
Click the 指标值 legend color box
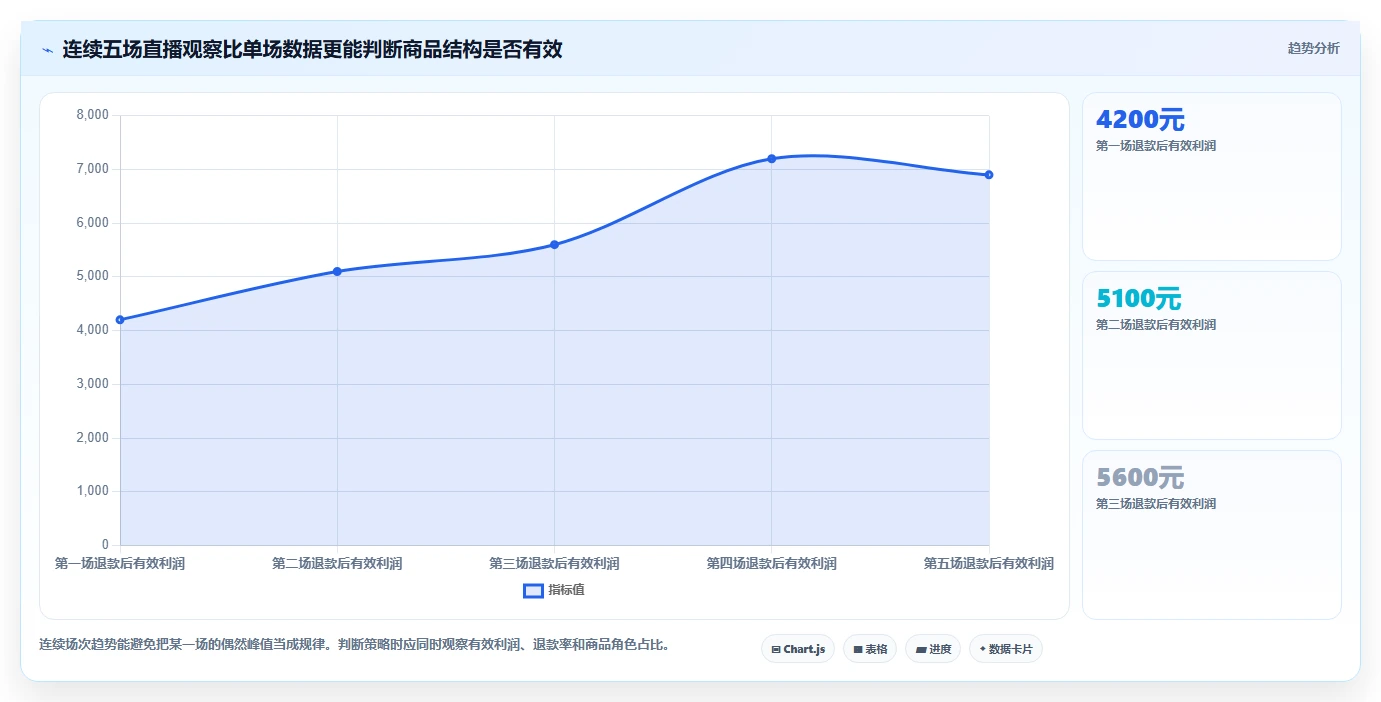(x=534, y=591)
